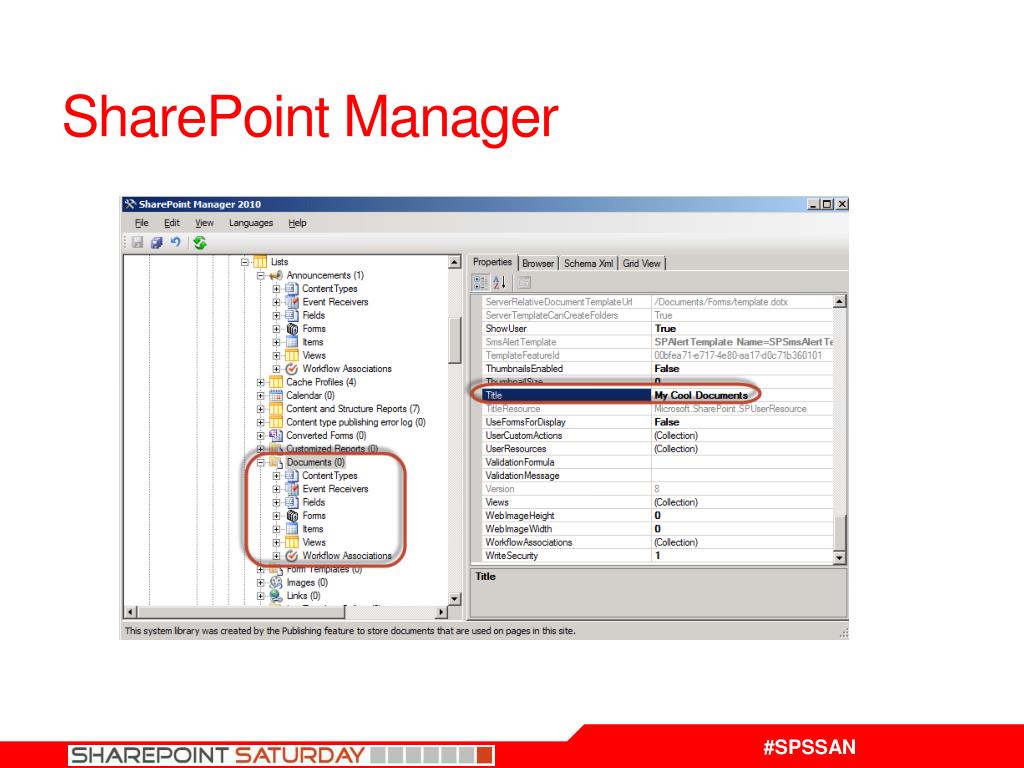Open the View menu
The width and height of the screenshot is (1024, 768).
[204, 223]
